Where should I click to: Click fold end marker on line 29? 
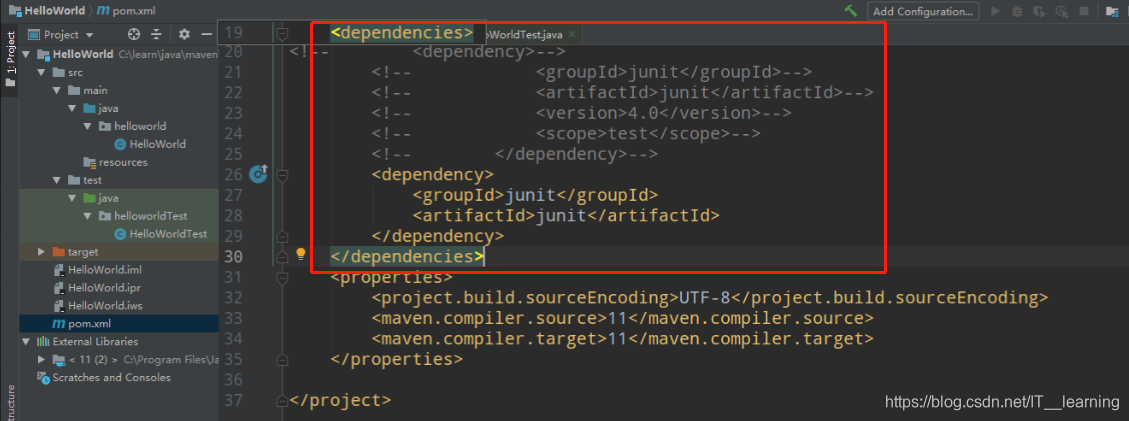pyautogui.click(x=282, y=236)
